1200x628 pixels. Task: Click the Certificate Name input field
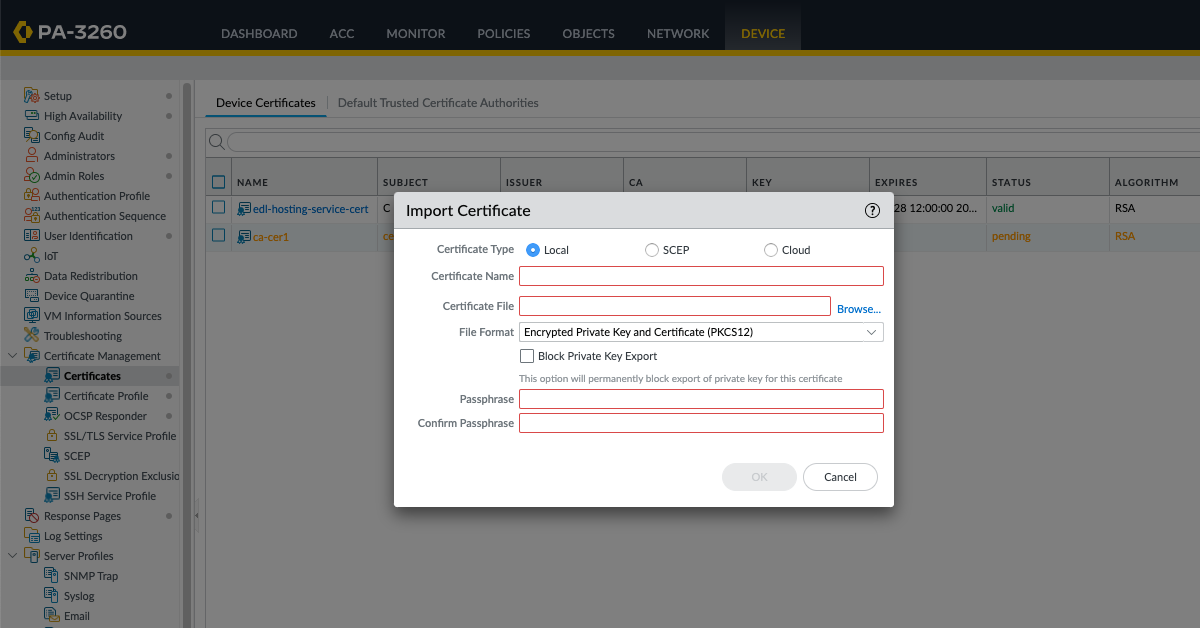coord(700,276)
